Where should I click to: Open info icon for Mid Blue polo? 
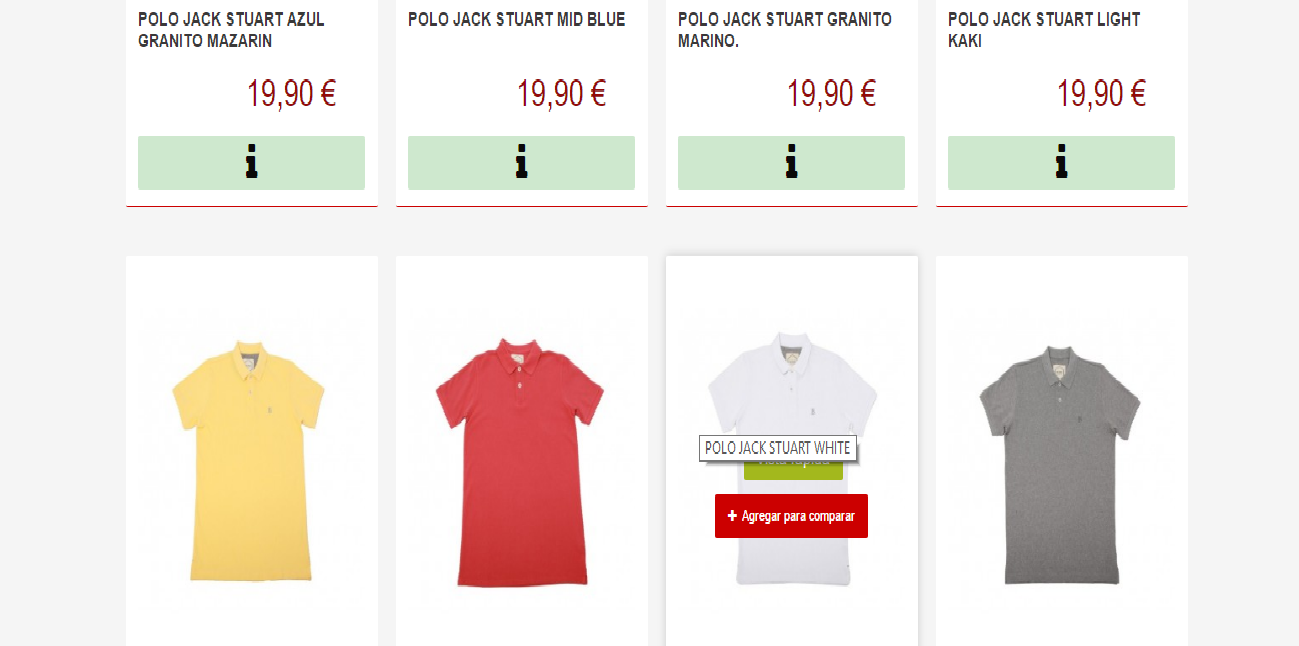(x=521, y=162)
